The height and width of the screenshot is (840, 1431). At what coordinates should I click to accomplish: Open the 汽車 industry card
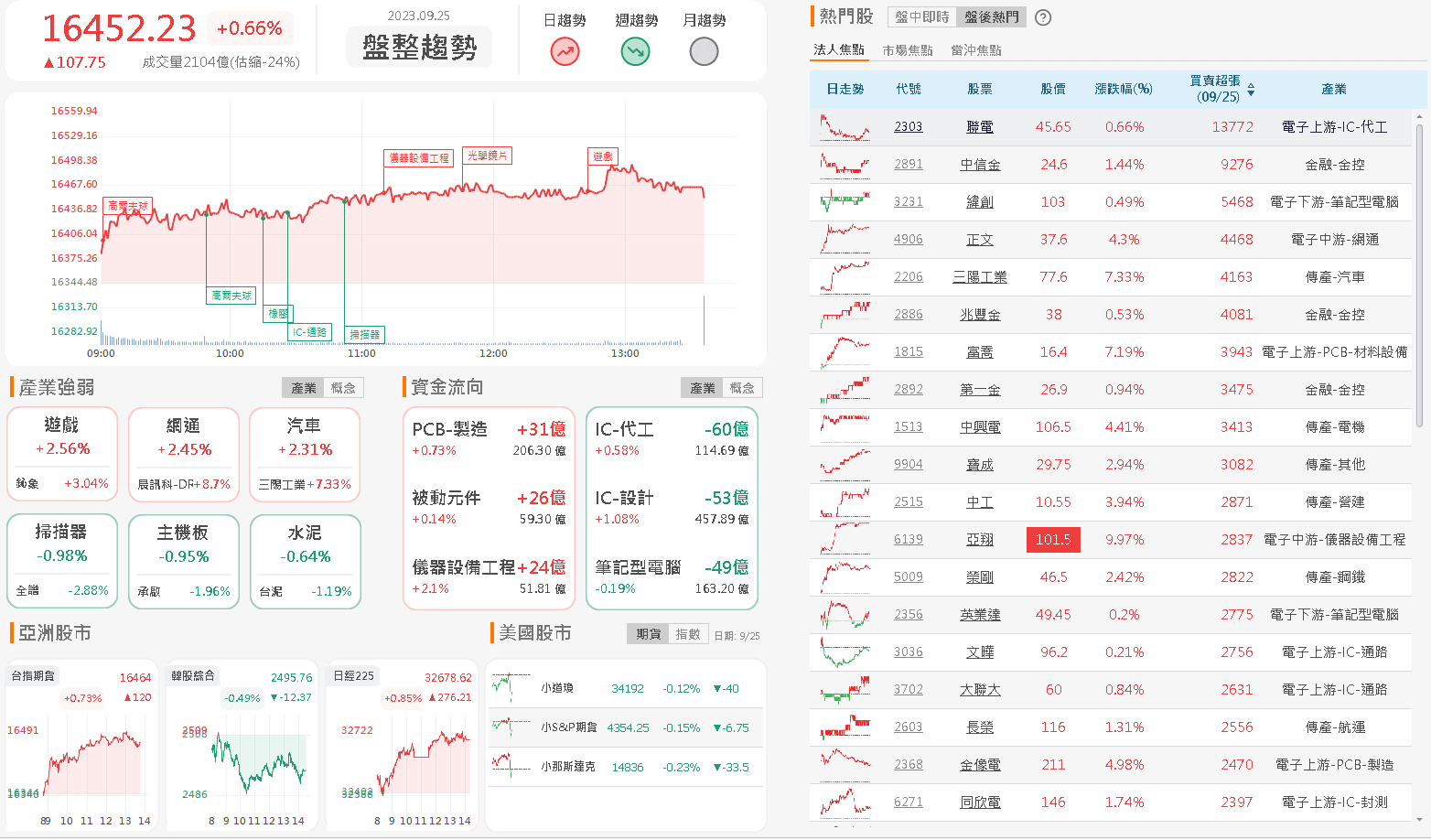[x=306, y=455]
